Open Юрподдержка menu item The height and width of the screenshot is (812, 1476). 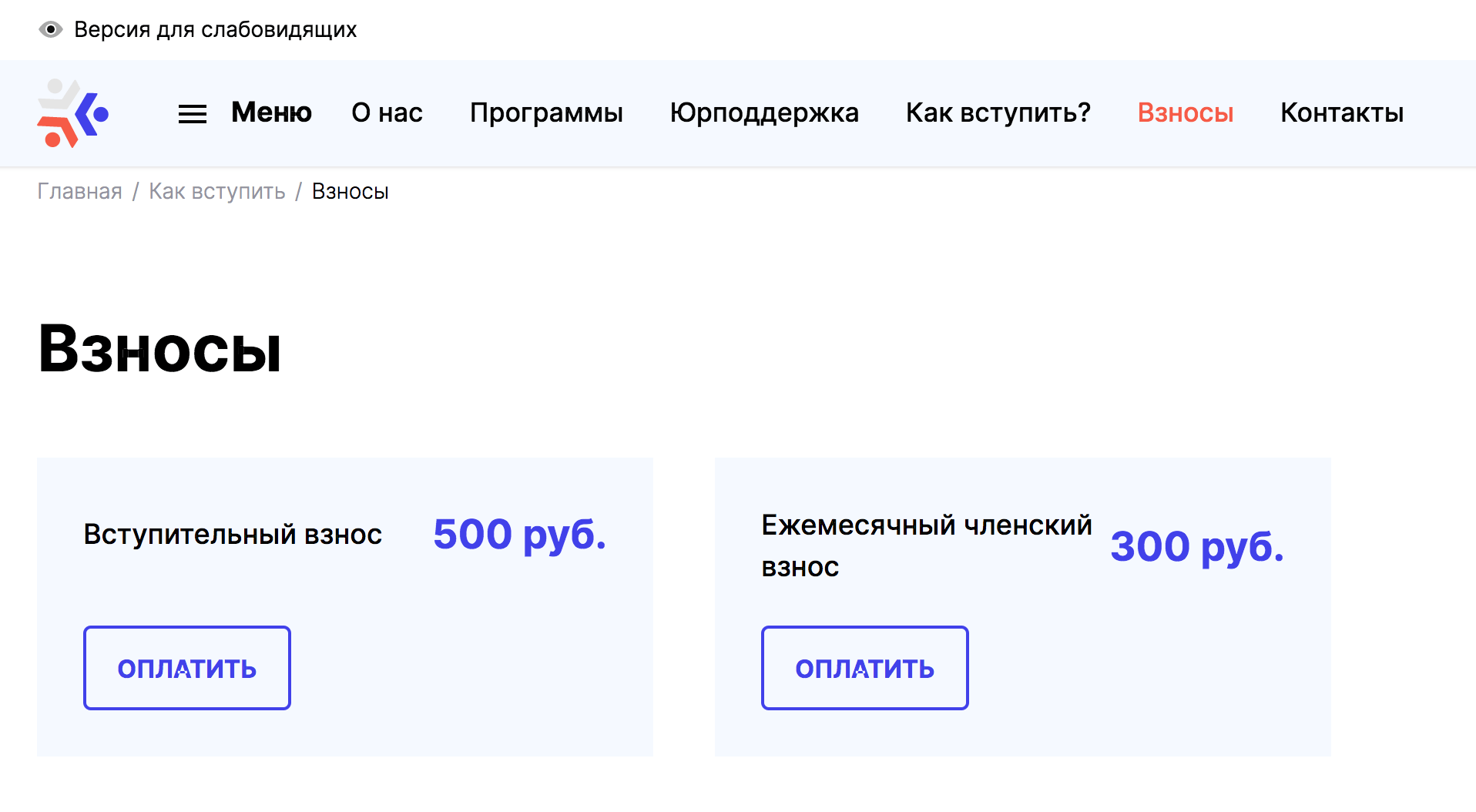[x=764, y=112]
